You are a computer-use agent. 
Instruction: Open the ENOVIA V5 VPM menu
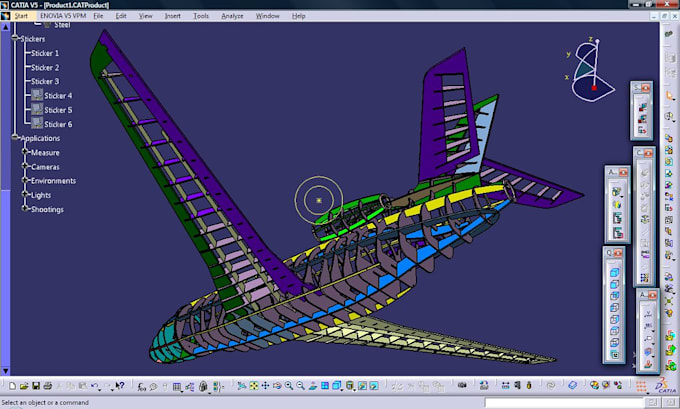coord(63,16)
